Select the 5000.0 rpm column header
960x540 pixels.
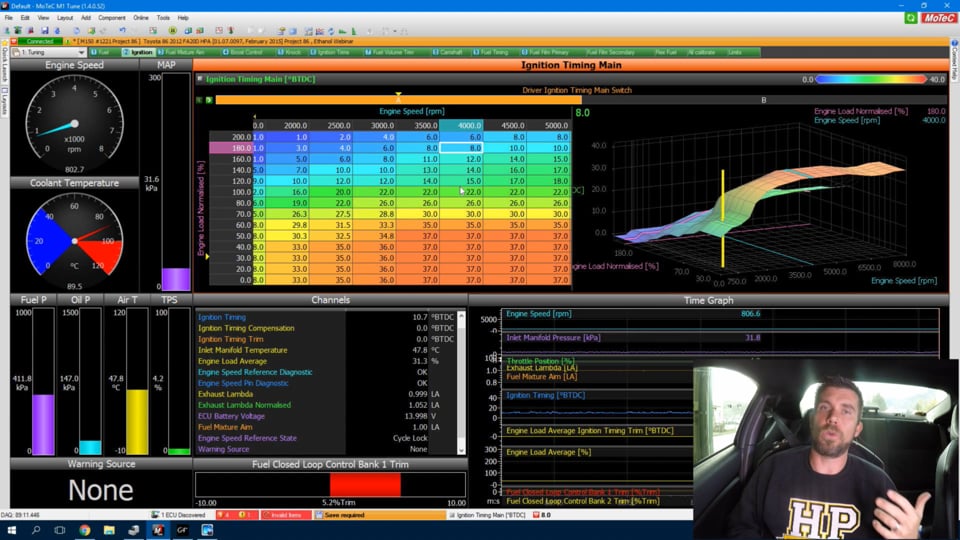[549, 126]
